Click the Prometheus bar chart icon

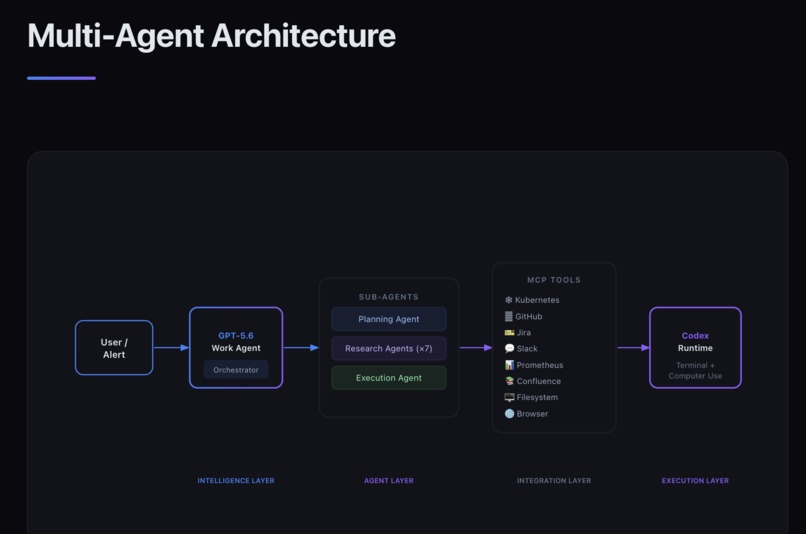tap(509, 365)
